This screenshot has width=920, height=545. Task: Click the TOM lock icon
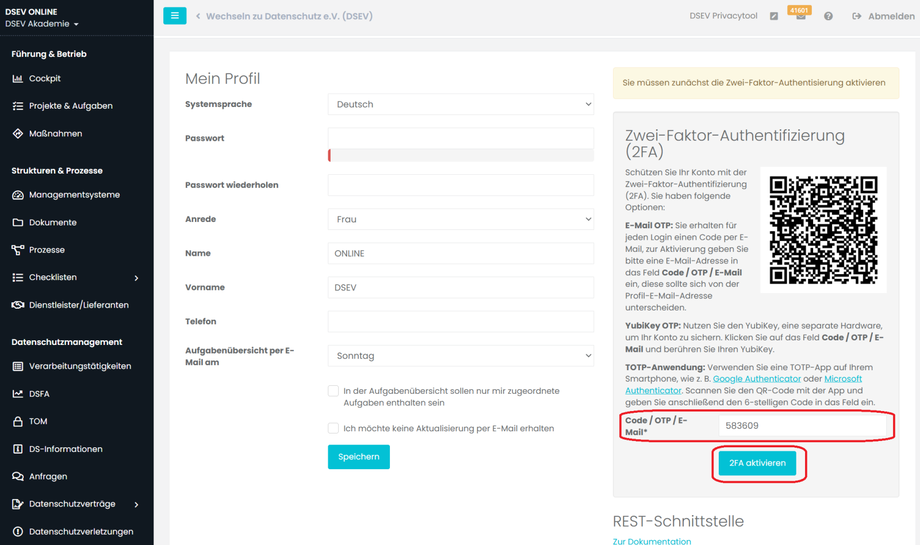pos(18,421)
